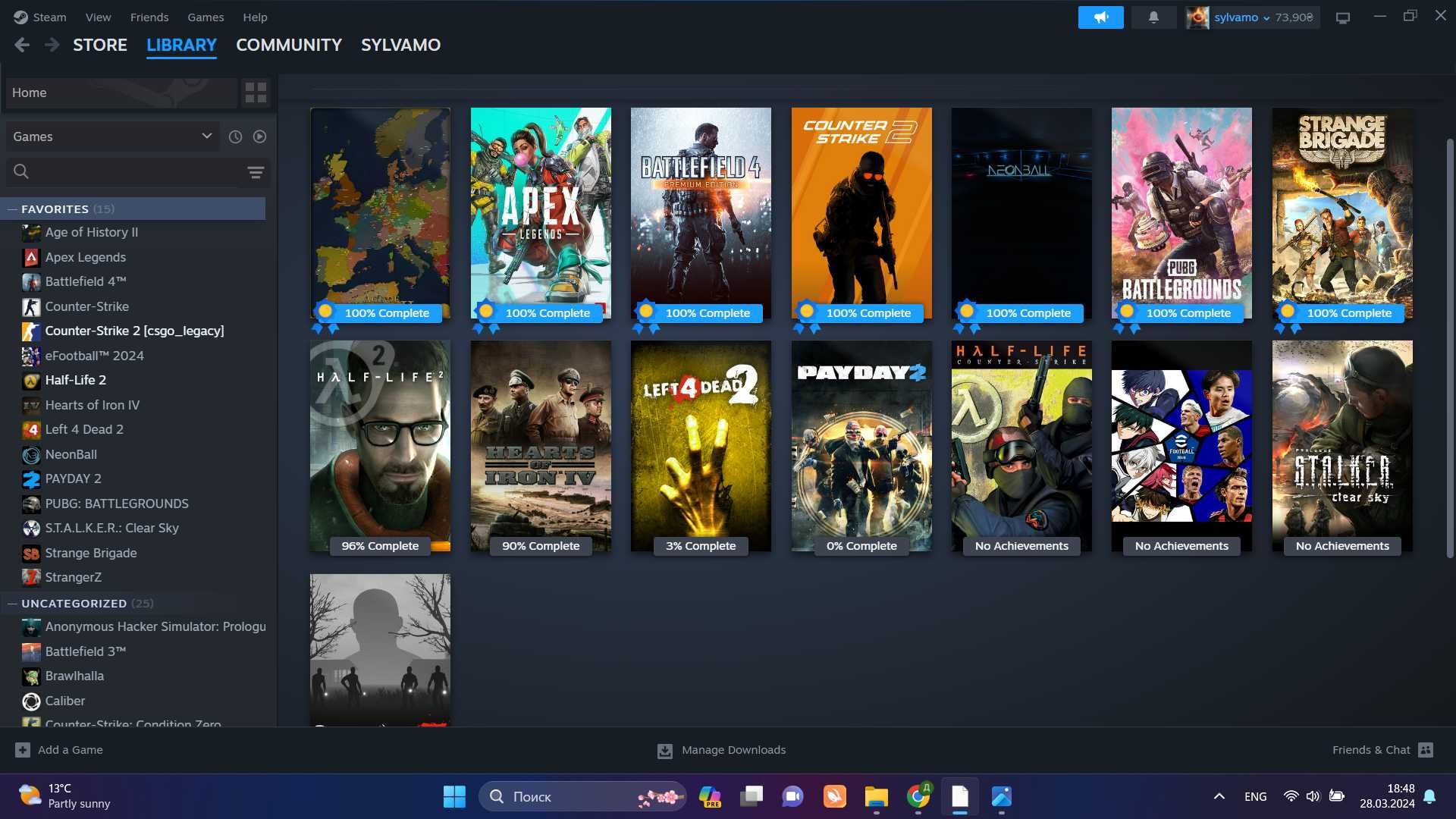Viewport: 1456px width, 819px height.
Task: Go forward with the right arrow
Action: coord(52,45)
